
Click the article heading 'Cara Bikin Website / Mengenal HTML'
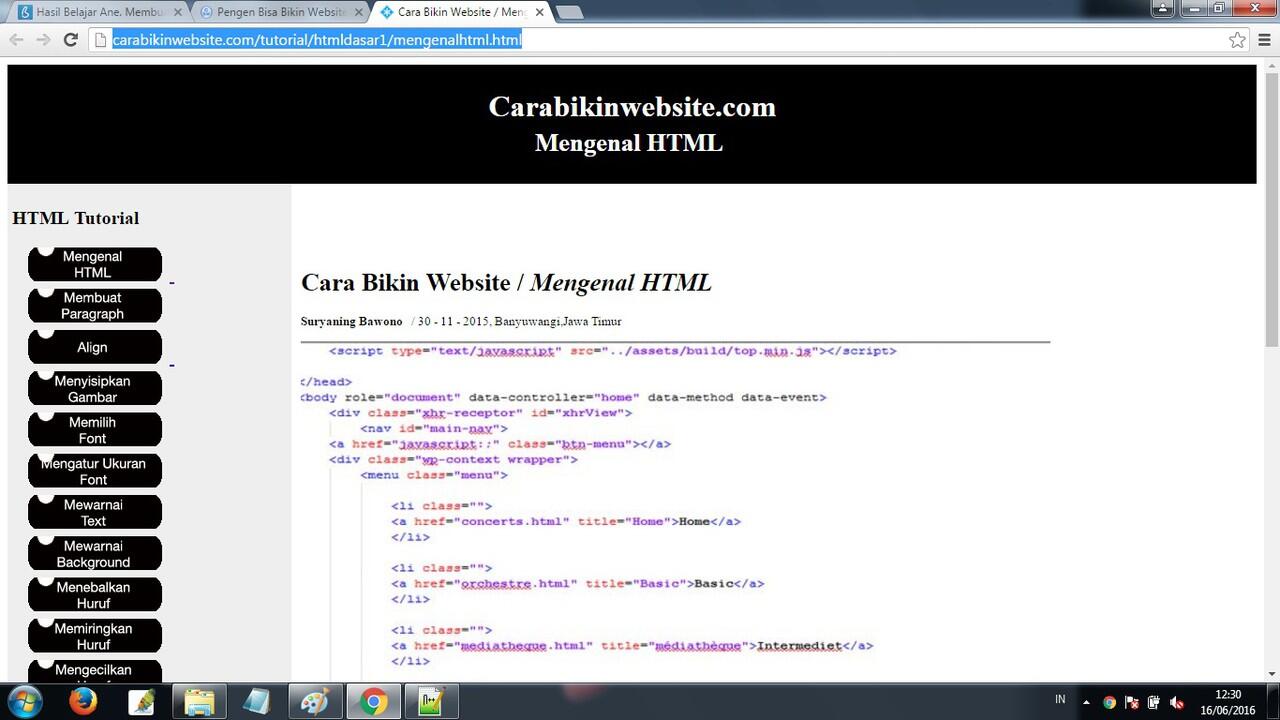(506, 282)
